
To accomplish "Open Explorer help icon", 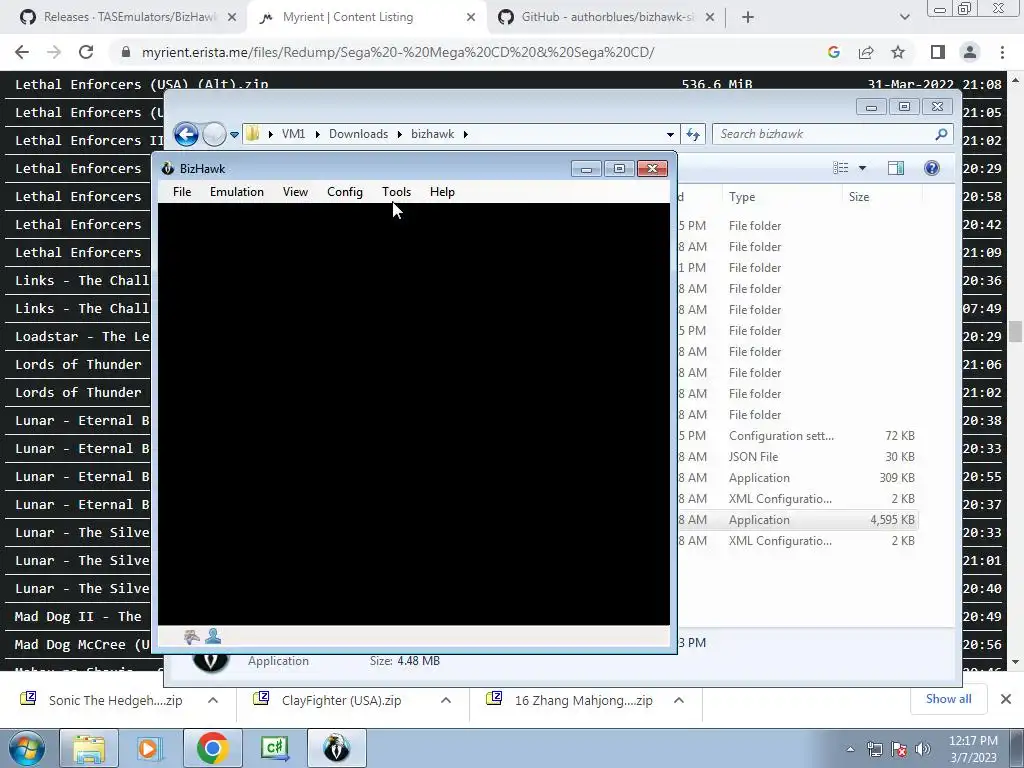I will coord(932,168).
